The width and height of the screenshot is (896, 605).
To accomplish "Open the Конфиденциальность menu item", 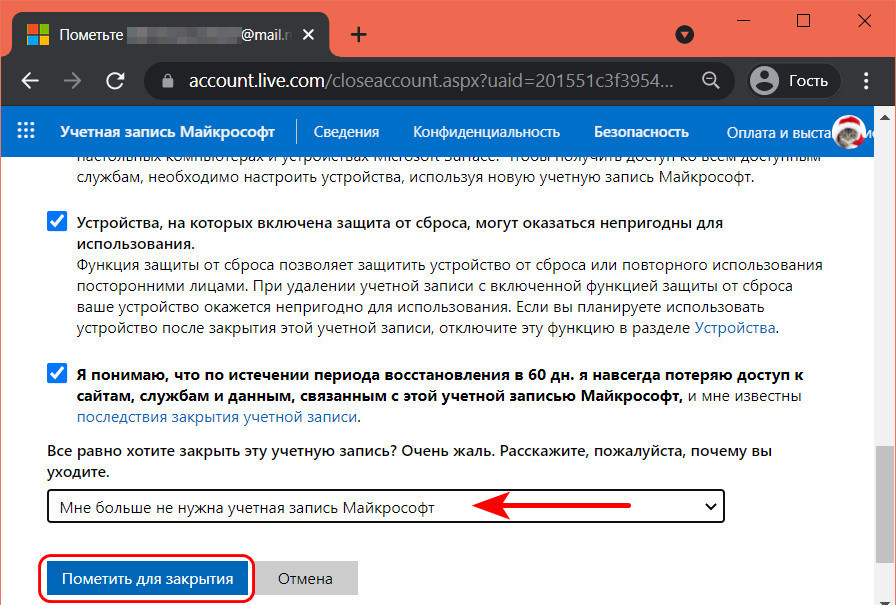I will (486, 132).
